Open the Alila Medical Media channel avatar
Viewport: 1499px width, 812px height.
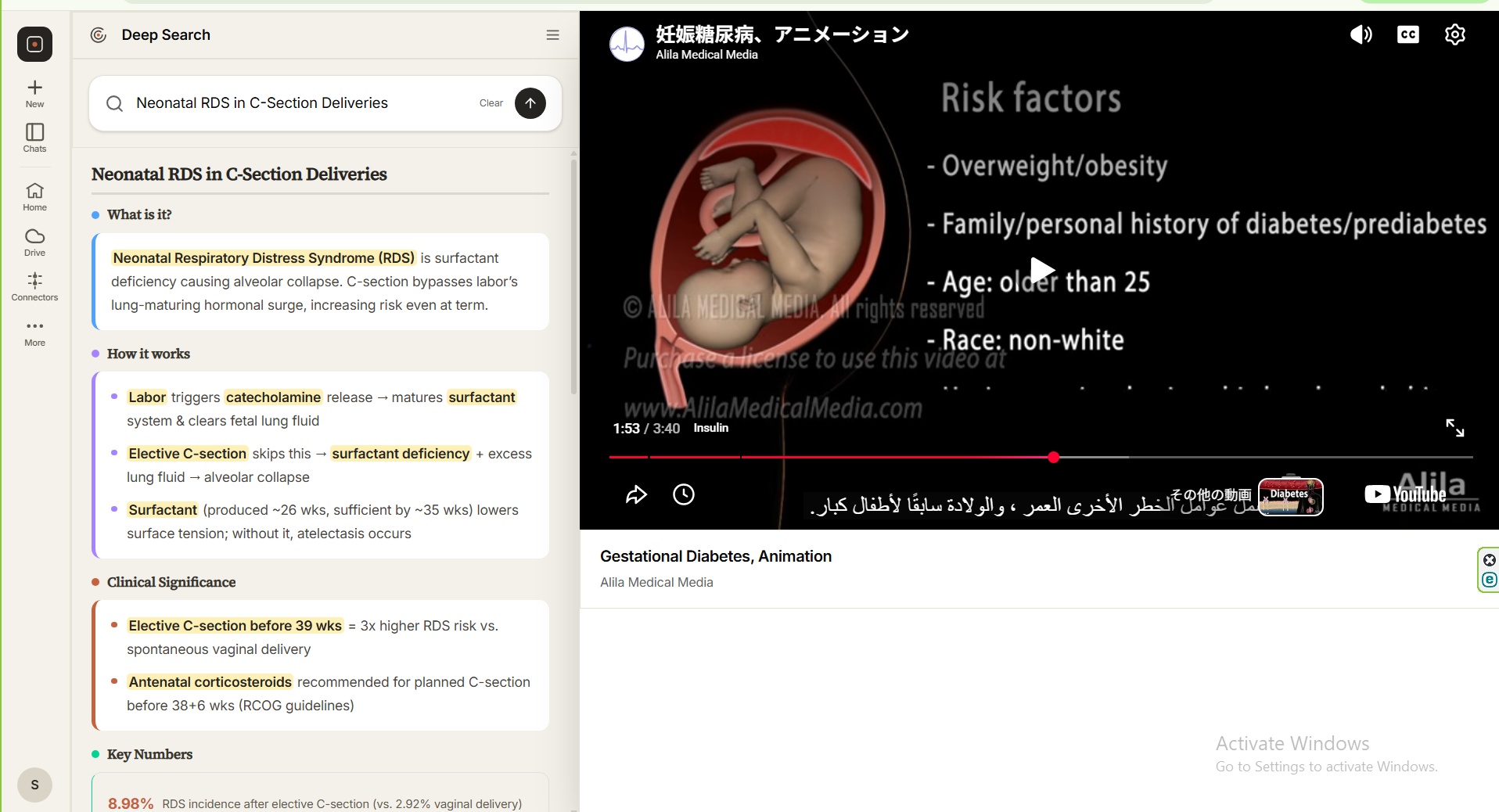[627, 44]
